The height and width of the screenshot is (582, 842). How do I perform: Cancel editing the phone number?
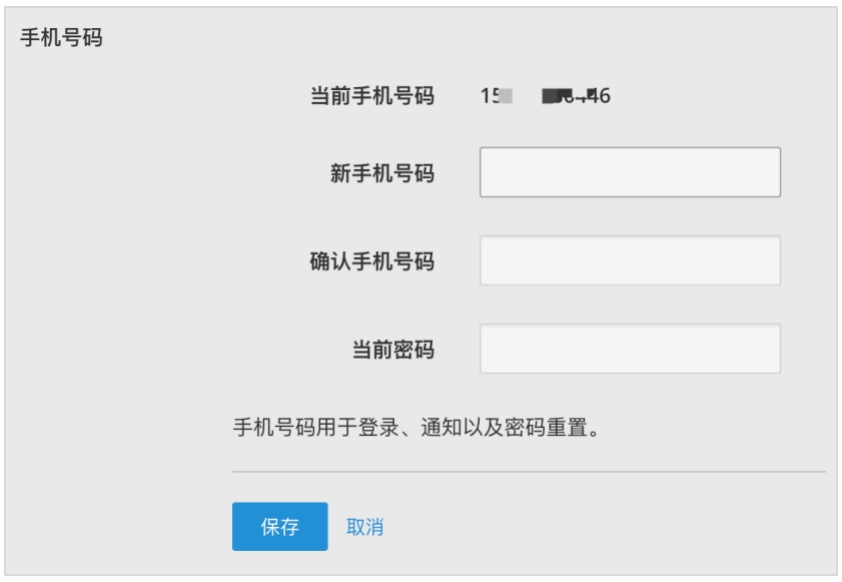[364, 527]
